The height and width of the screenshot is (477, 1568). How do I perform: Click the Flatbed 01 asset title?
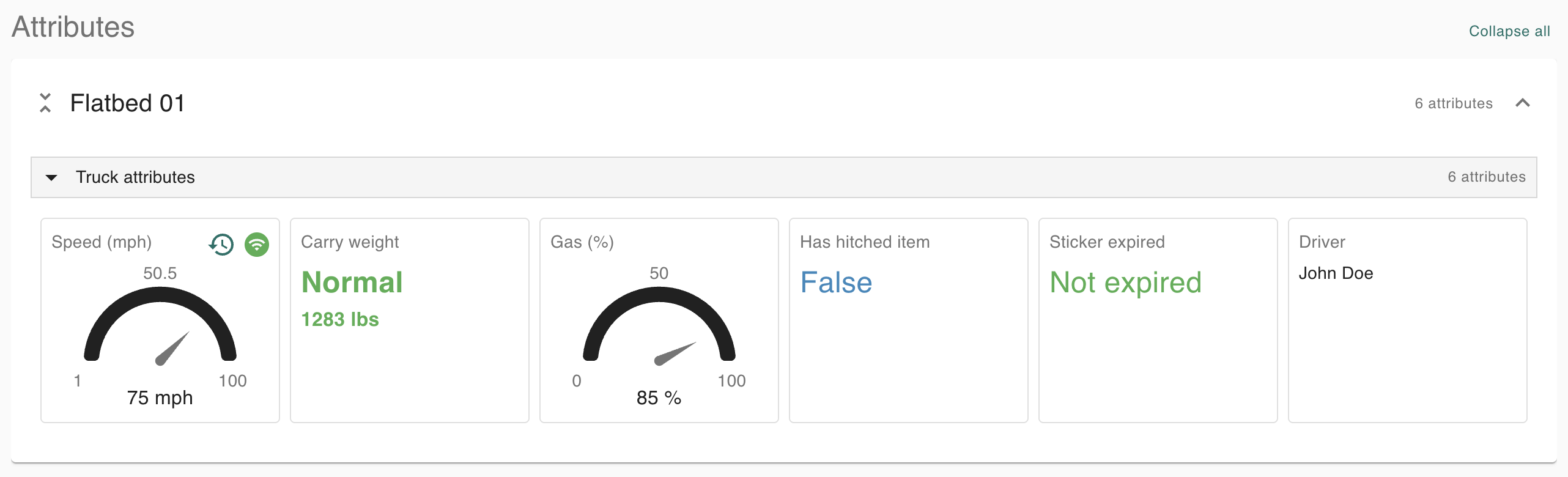[127, 103]
